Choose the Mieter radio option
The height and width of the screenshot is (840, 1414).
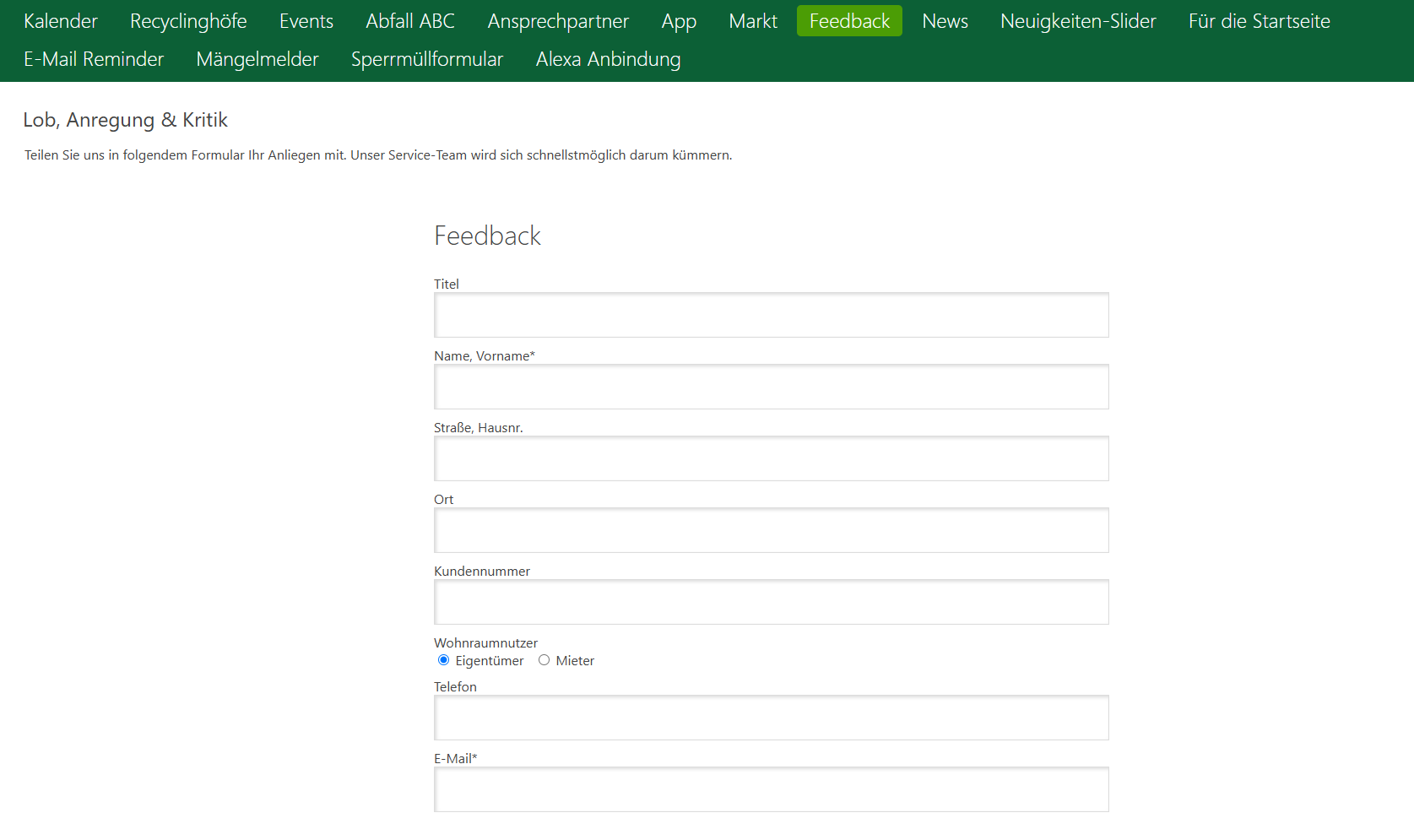coord(544,660)
